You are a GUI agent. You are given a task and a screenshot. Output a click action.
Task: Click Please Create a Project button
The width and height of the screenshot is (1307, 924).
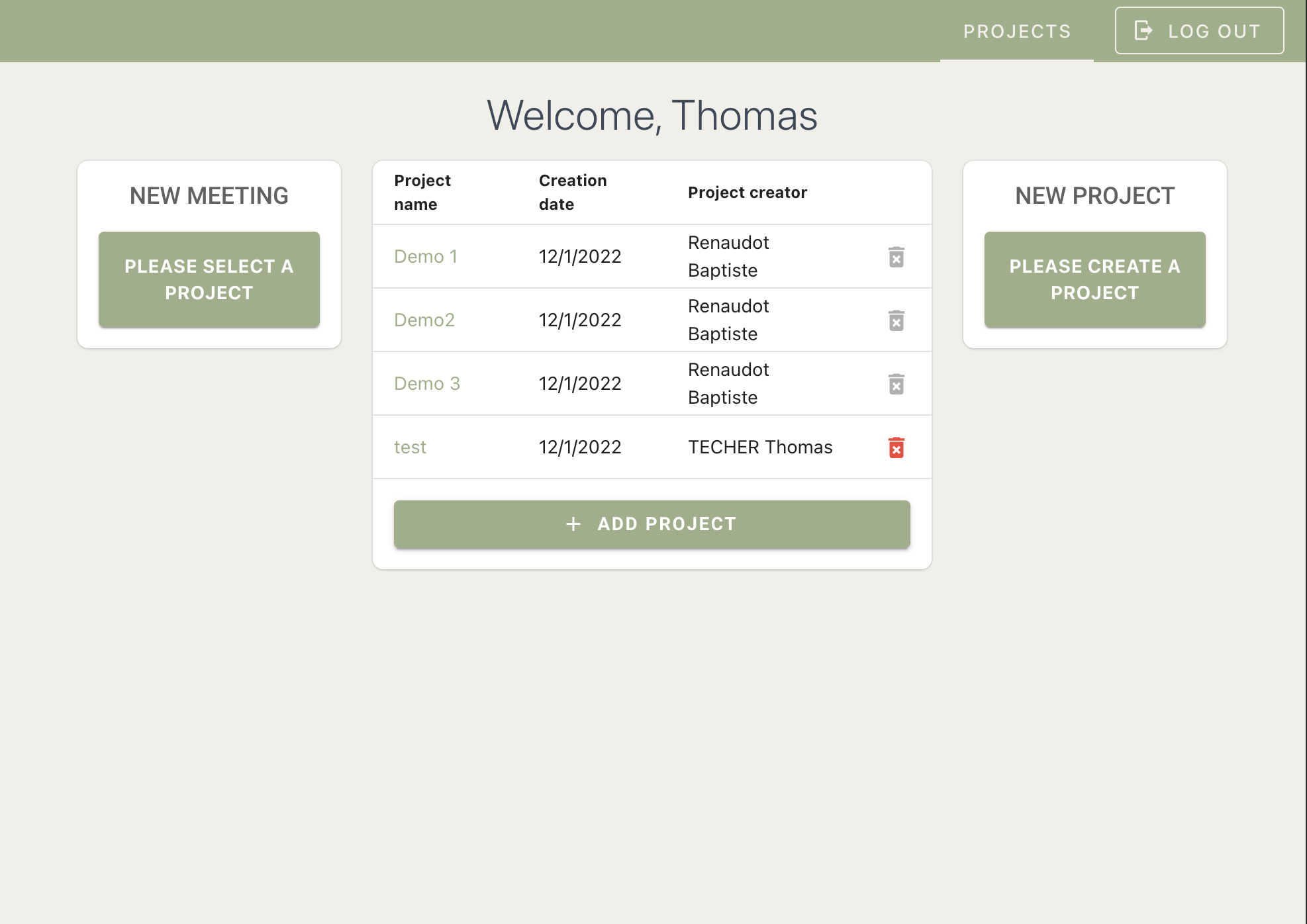tap(1094, 279)
